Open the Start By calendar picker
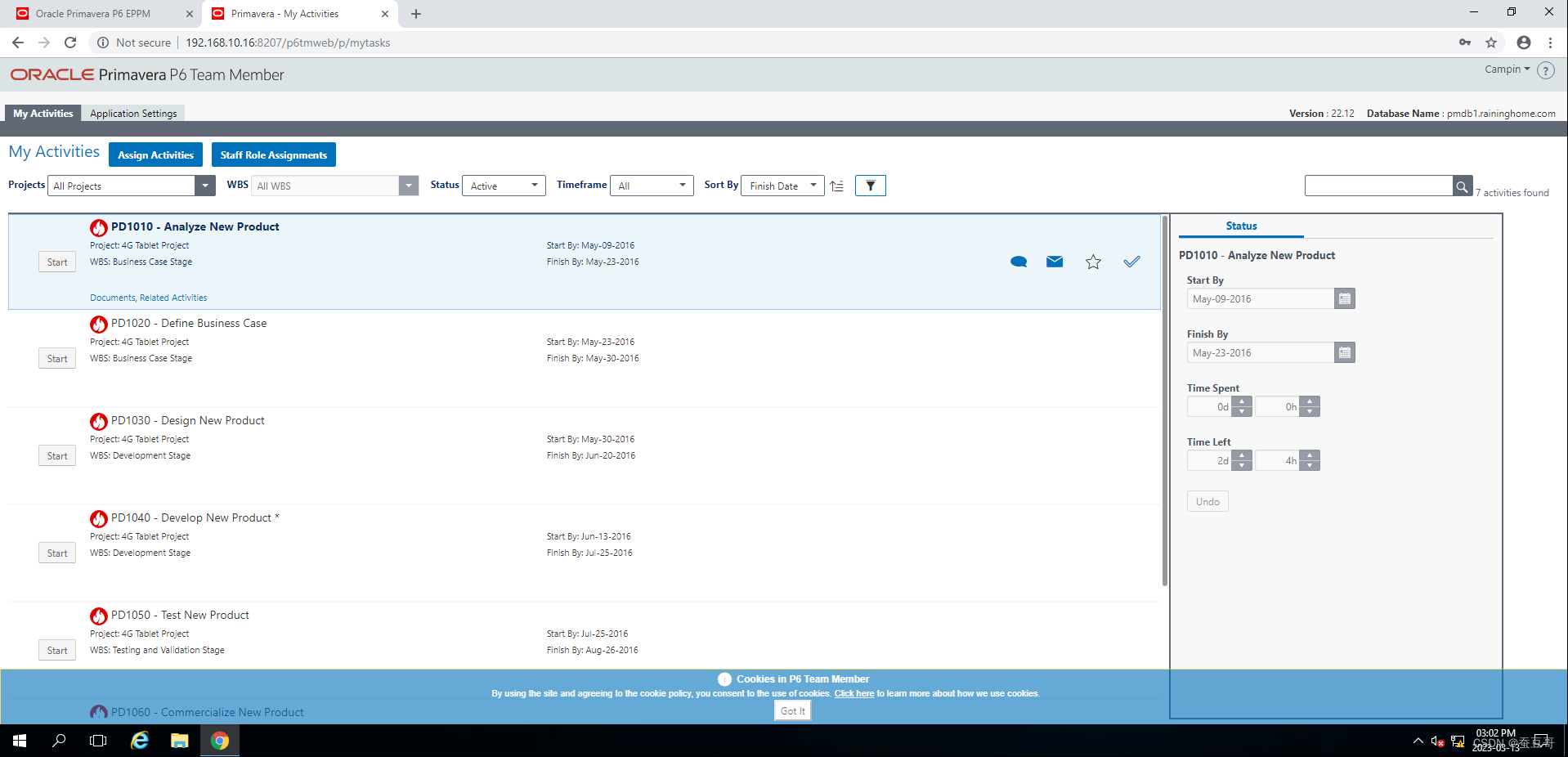Screen dimensions: 1568x757 tap(1345, 298)
